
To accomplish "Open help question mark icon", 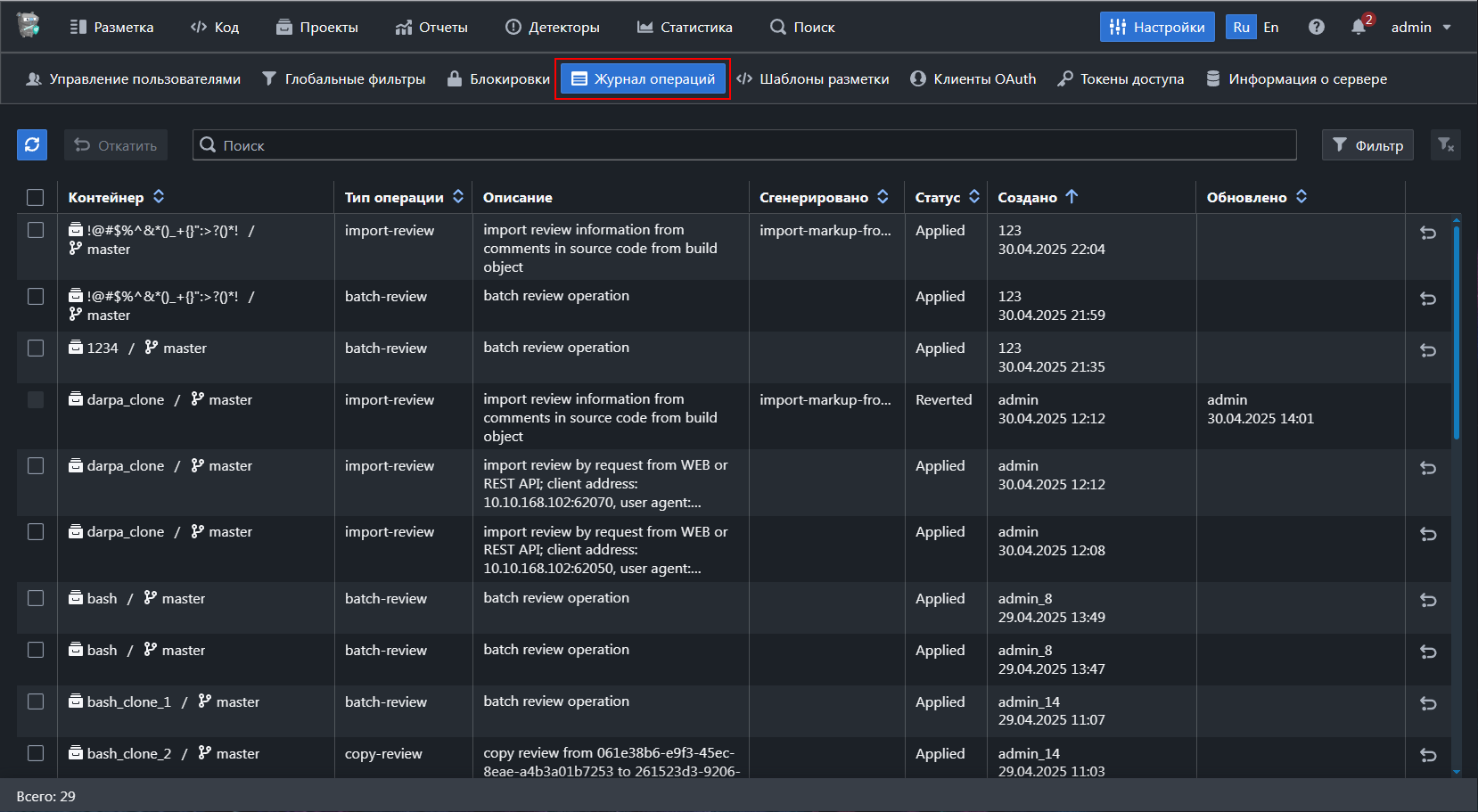I will click(1316, 27).
